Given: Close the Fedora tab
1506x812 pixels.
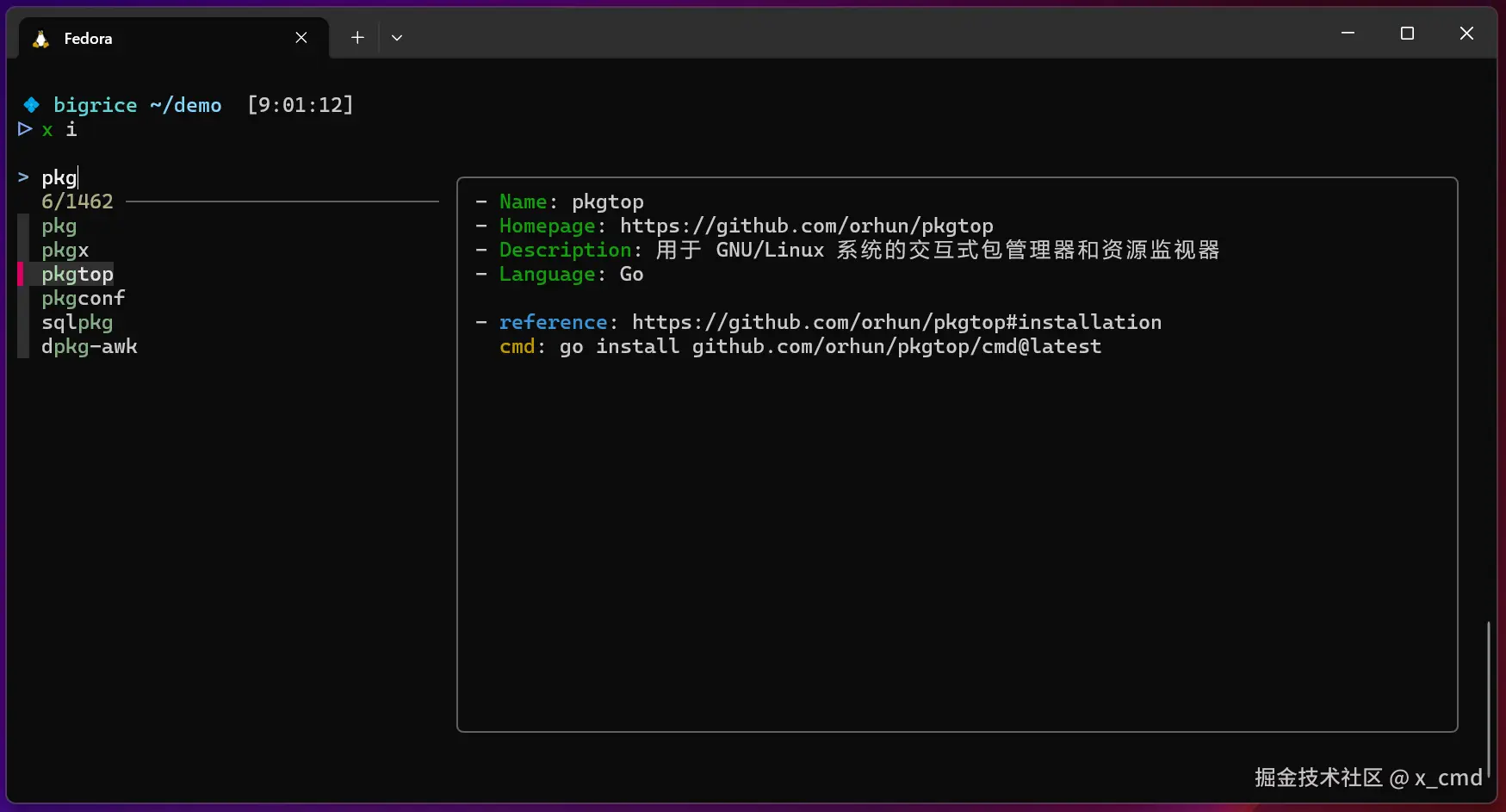Looking at the screenshot, I should pyautogui.click(x=301, y=38).
